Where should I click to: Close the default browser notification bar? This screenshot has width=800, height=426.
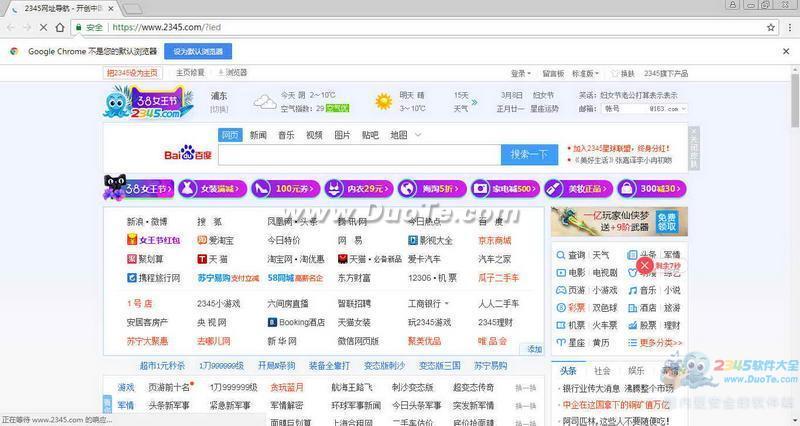[x=786, y=51]
